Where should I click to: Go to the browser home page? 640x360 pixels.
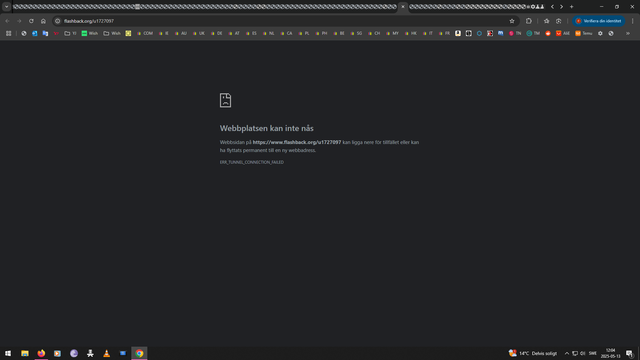tap(43, 21)
